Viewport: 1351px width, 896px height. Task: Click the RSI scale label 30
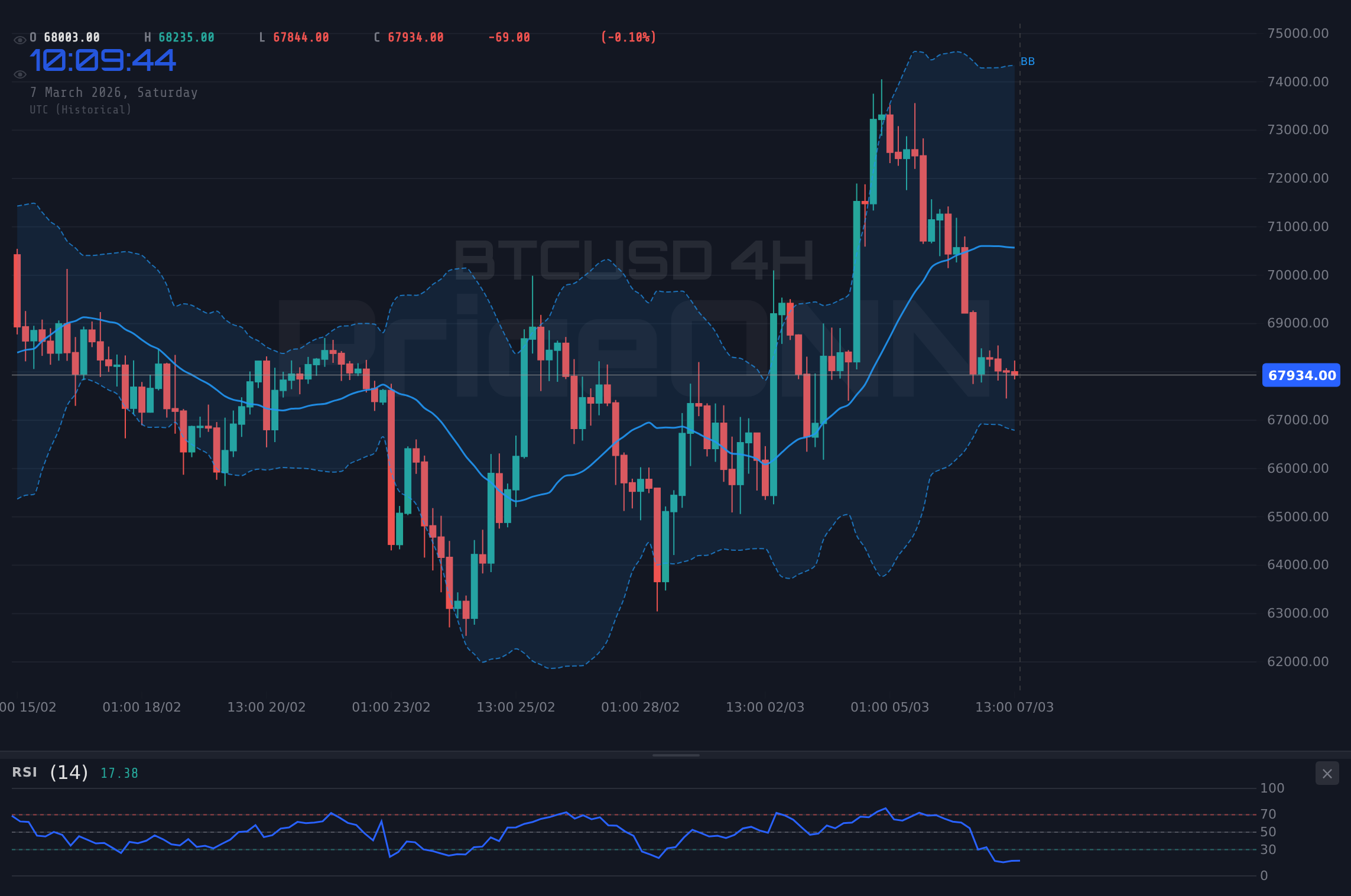(x=1268, y=850)
